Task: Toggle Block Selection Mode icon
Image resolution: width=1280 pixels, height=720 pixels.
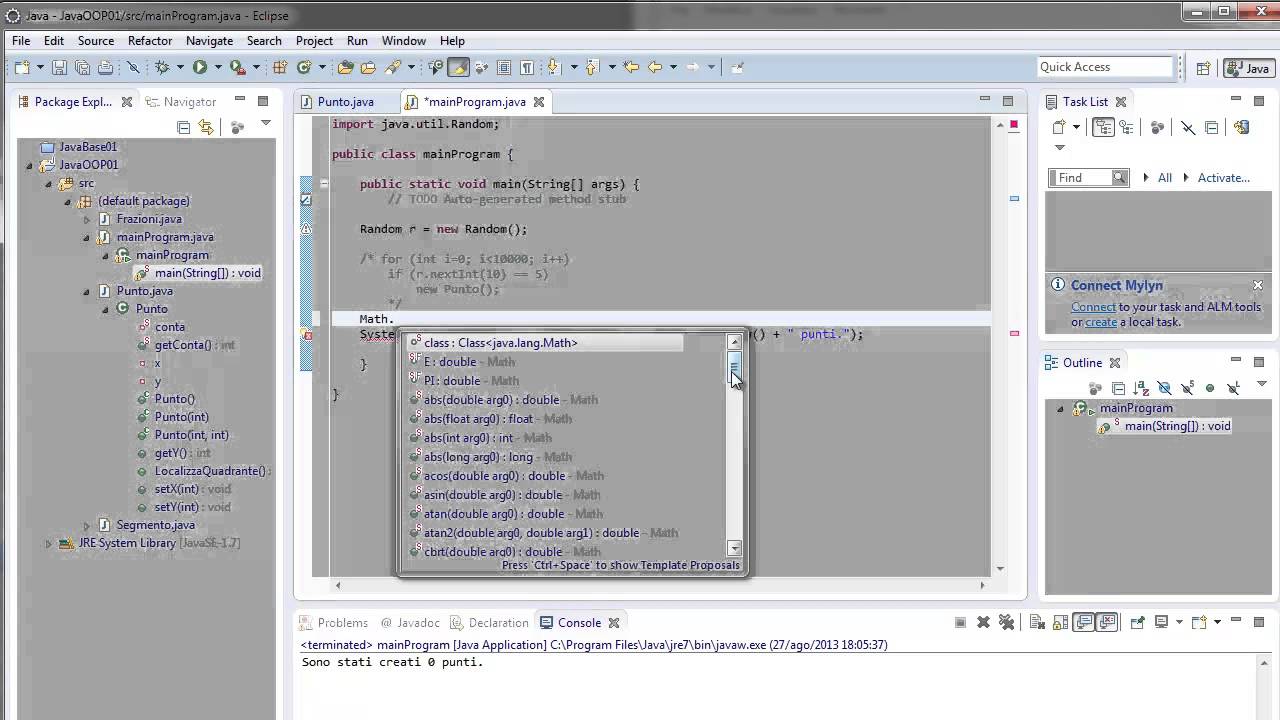Action: coord(504,67)
